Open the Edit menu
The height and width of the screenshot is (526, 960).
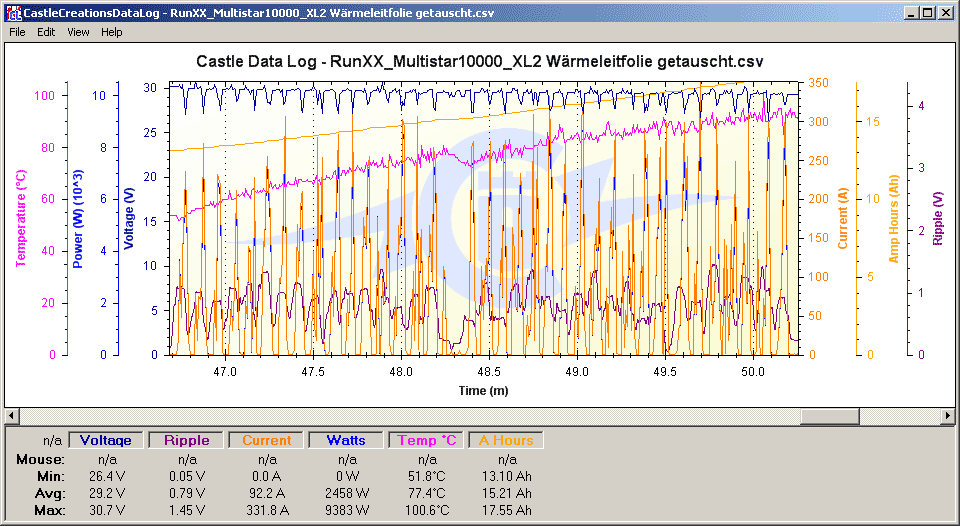point(46,32)
